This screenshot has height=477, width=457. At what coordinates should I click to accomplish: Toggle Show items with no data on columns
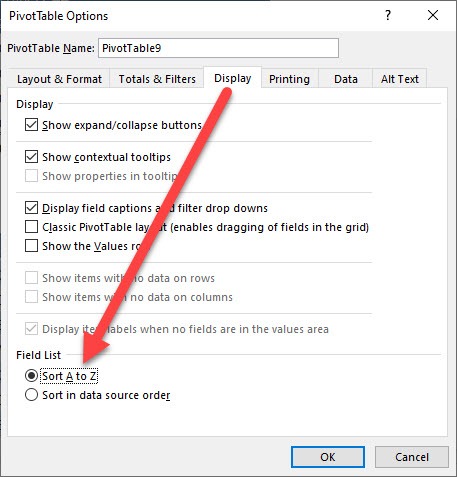(x=31, y=297)
